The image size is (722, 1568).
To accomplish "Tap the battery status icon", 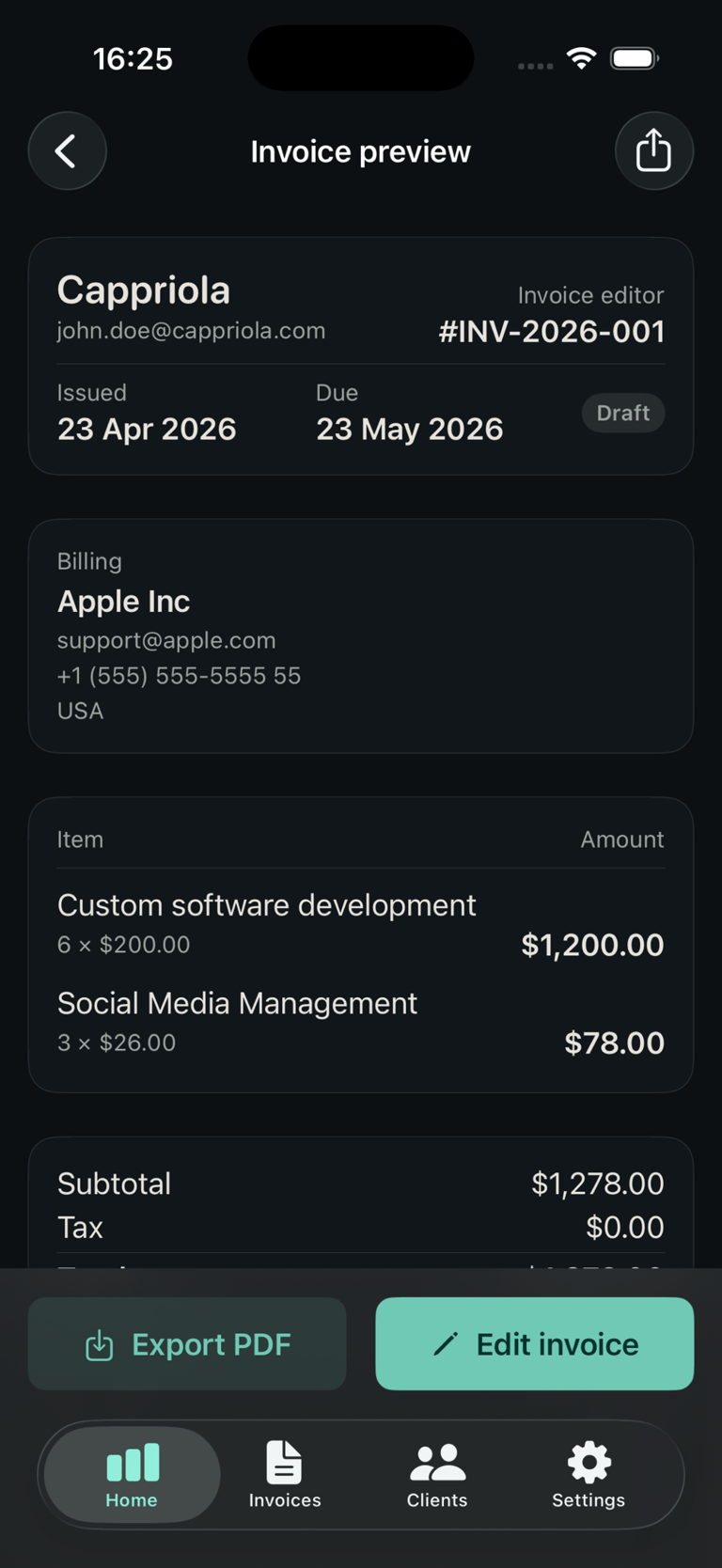I will coord(635,59).
